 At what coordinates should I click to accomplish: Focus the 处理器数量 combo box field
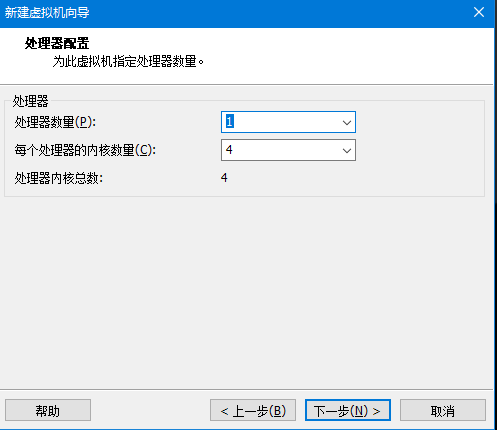coord(288,122)
